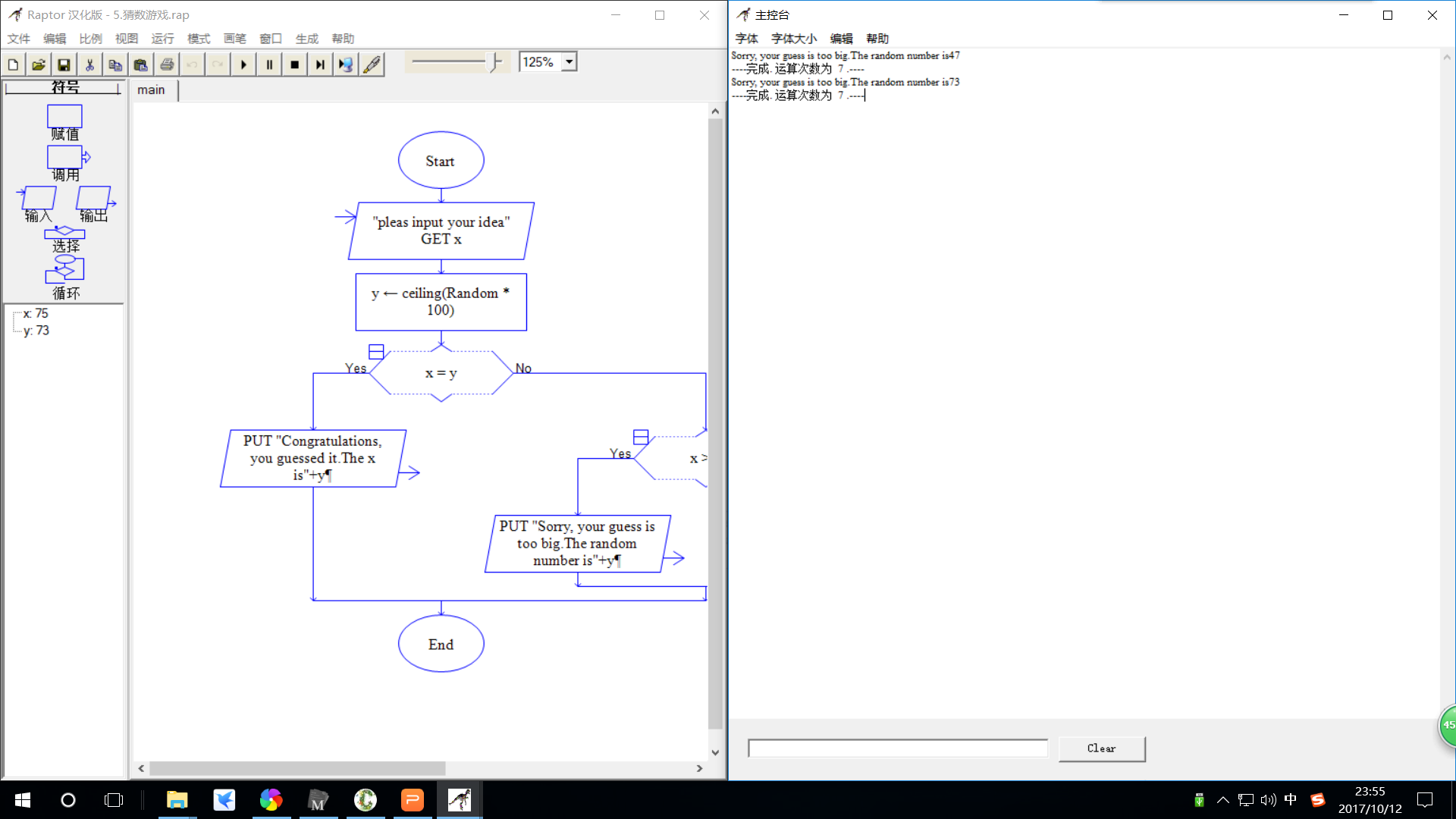
Task: Click the Redo toolbar icon
Action: [218, 64]
